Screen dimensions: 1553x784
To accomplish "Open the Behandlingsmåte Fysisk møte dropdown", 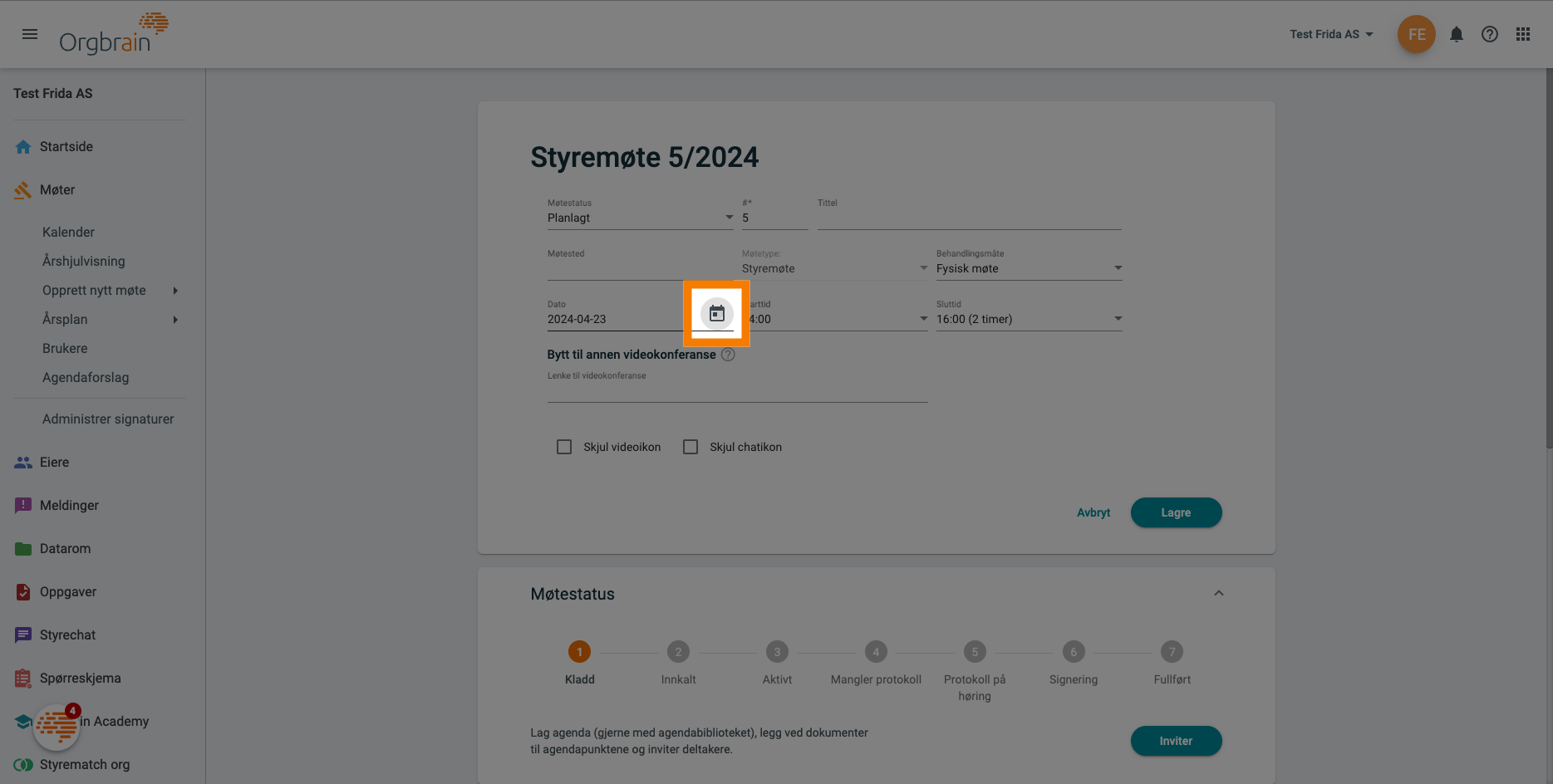I will (1029, 269).
